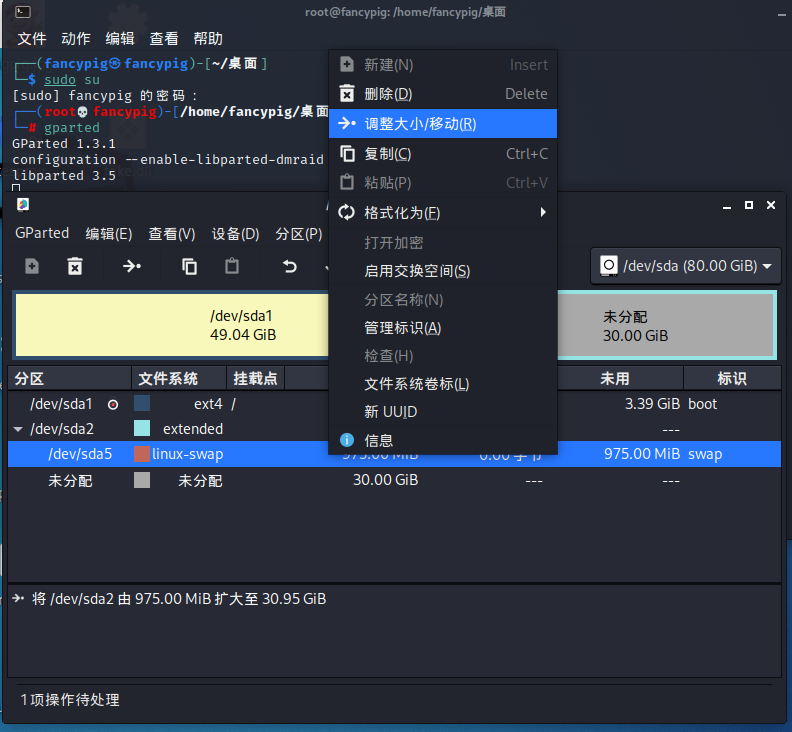Open the 查看(V) menu in GParted
Viewport: 792px width, 732px height.
coord(172,234)
